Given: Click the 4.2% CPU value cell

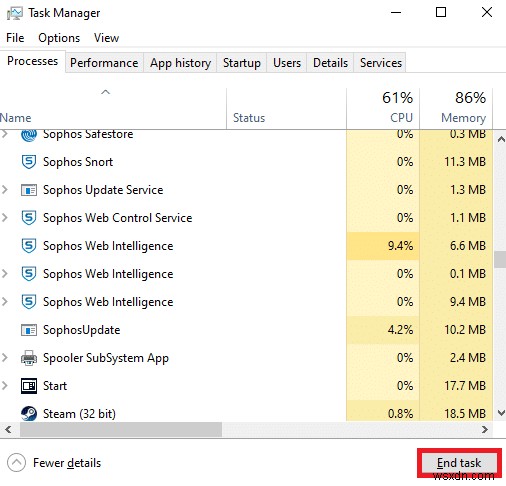Looking at the screenshot, I should coord(383,330).
